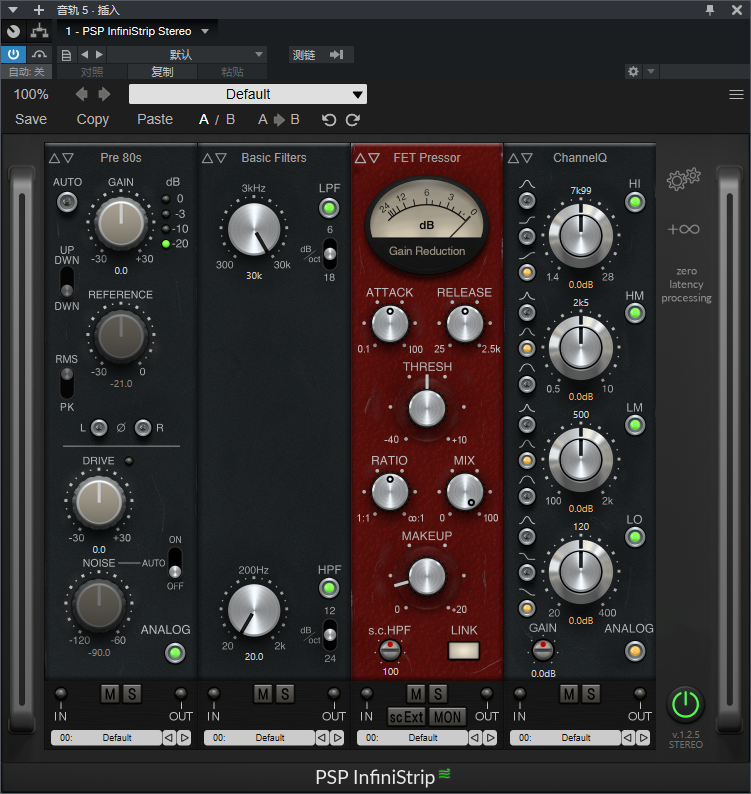Click the compare automation curve icon
The width and height of the screenshot is (751, 794).
[39, 54]
